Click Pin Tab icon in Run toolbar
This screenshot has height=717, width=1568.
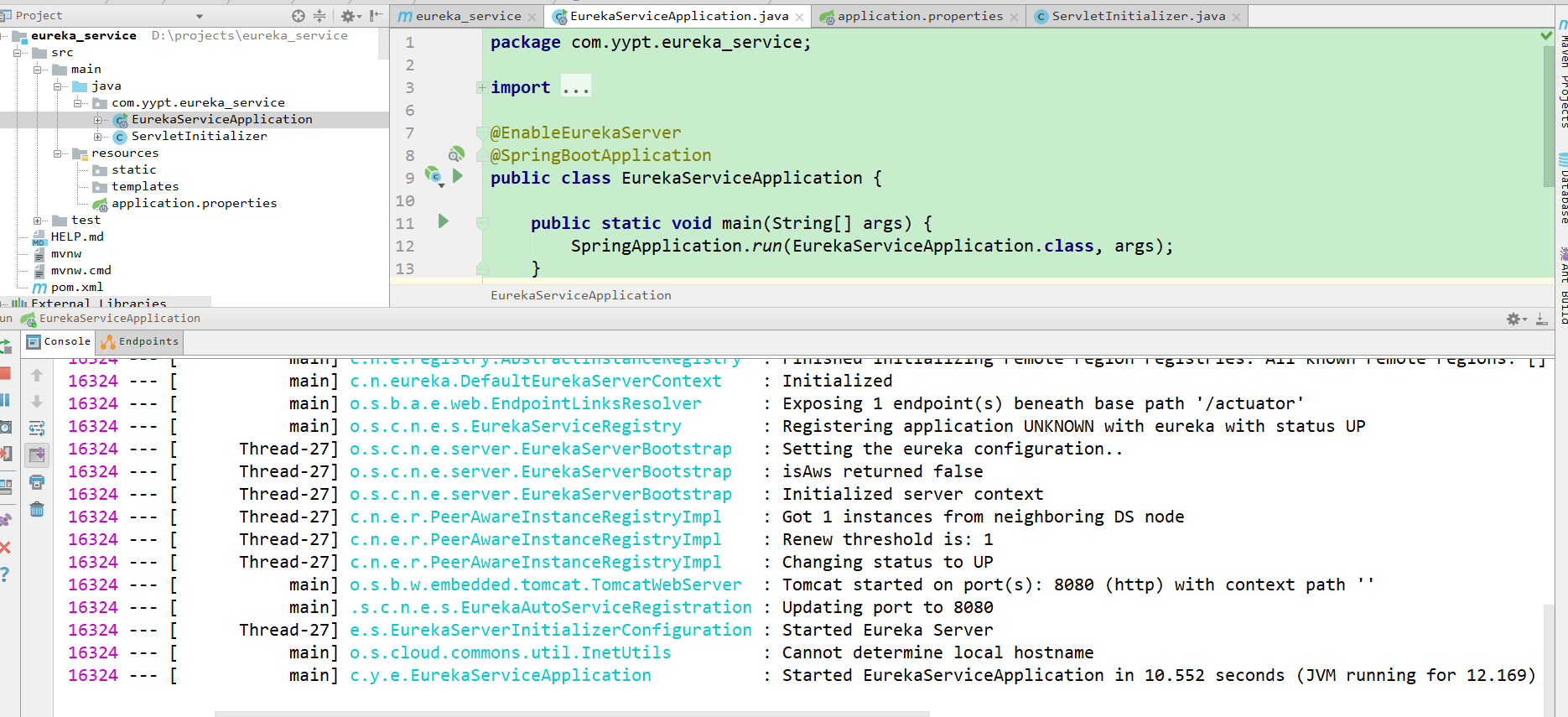[5, 520]
